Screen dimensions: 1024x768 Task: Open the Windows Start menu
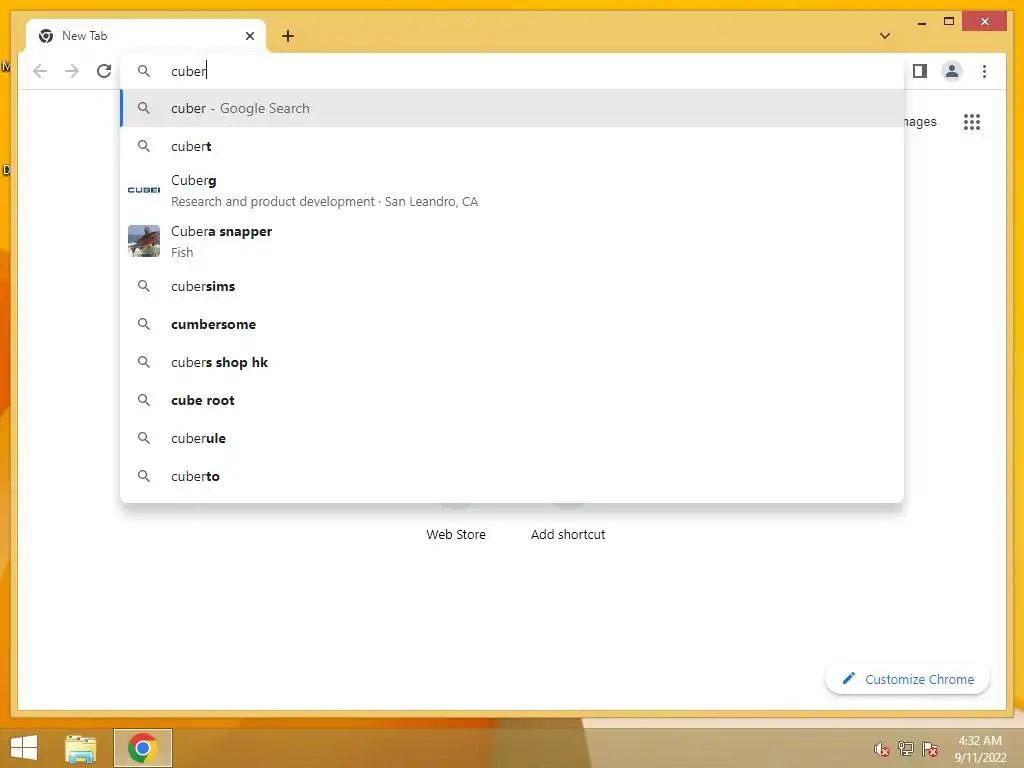[24, 748]
